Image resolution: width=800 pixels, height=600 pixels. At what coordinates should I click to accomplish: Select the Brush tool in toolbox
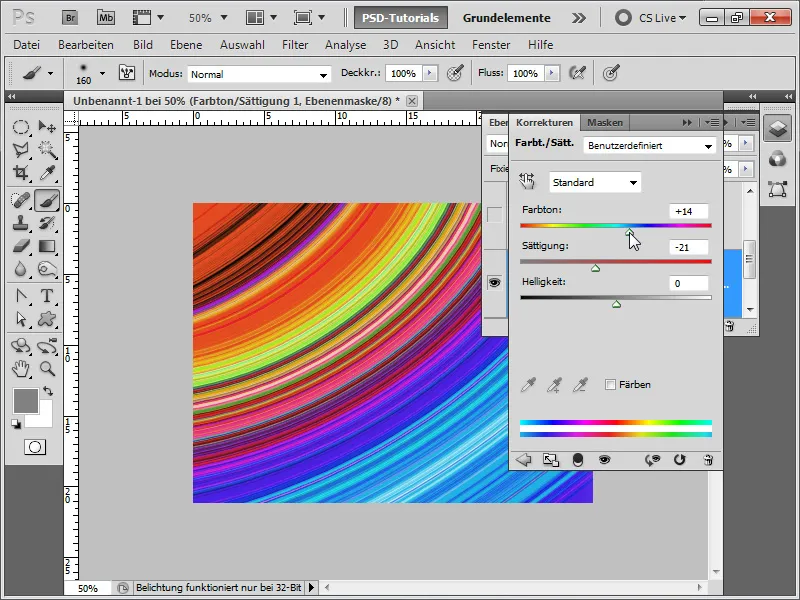click(47, 200)
